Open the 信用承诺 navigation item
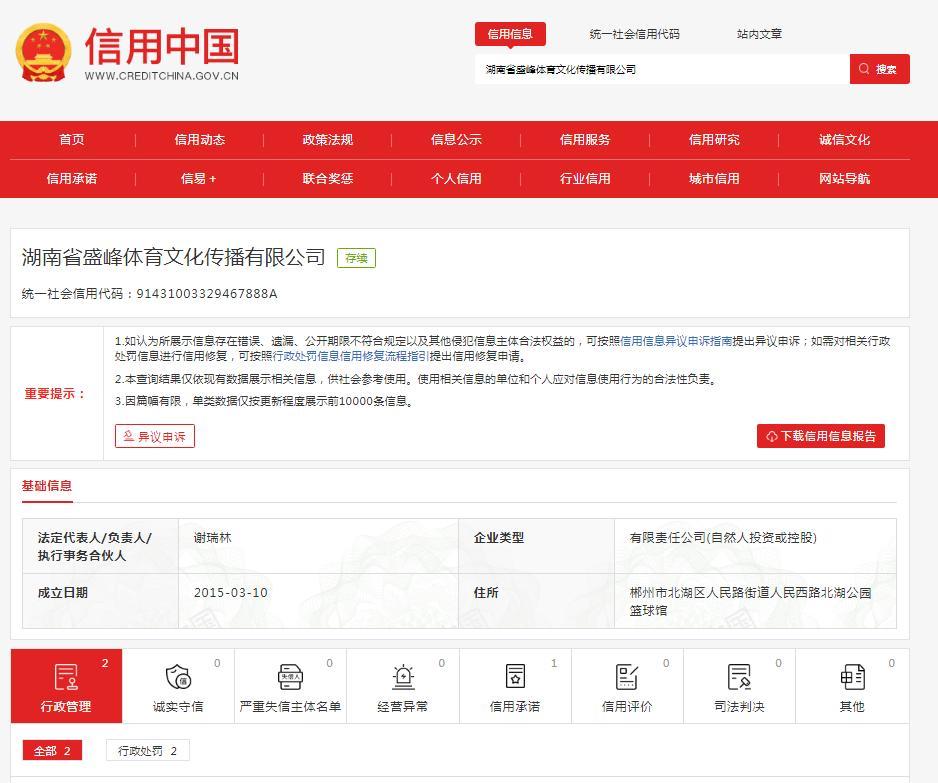The width and height of the screenshot is (938, 783). [72, 178]
